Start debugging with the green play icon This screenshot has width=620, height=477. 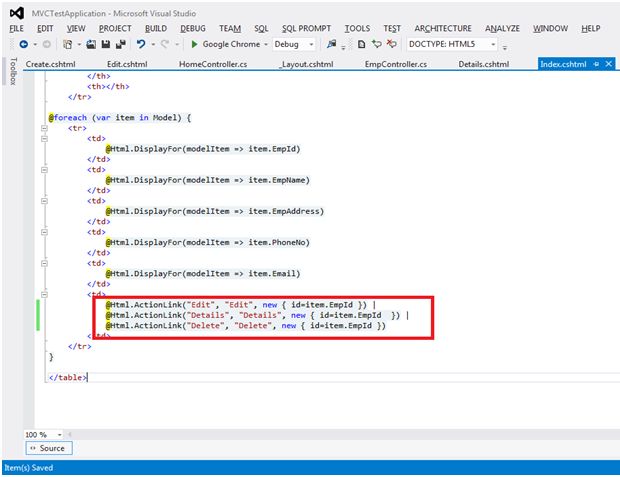tap(194, 44)
